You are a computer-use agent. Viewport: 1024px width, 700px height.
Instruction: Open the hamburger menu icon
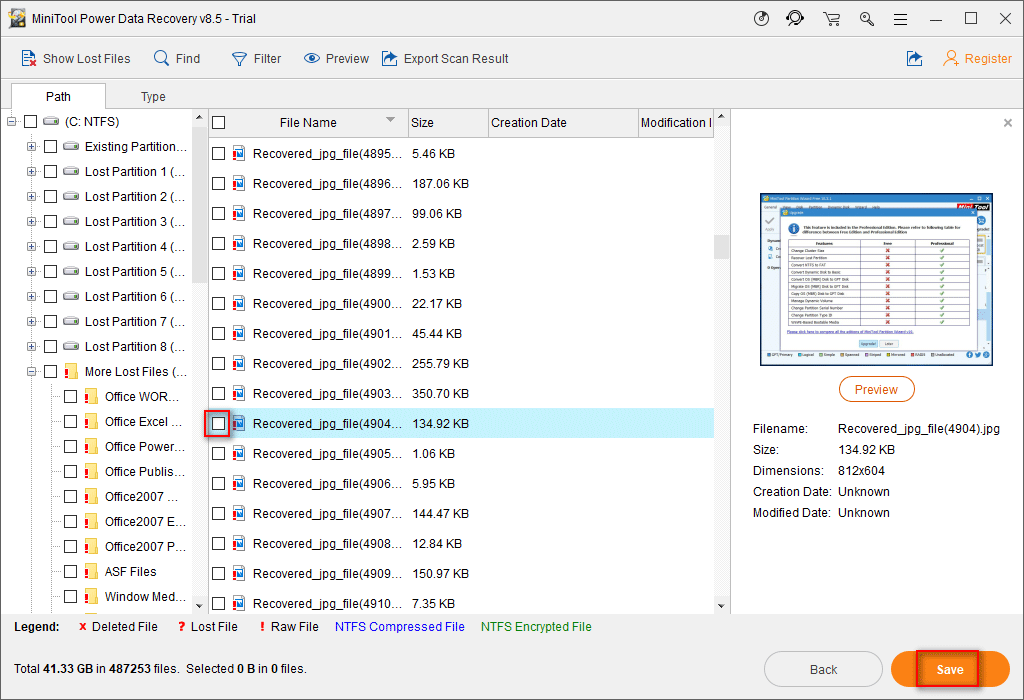tap(901, 20)
